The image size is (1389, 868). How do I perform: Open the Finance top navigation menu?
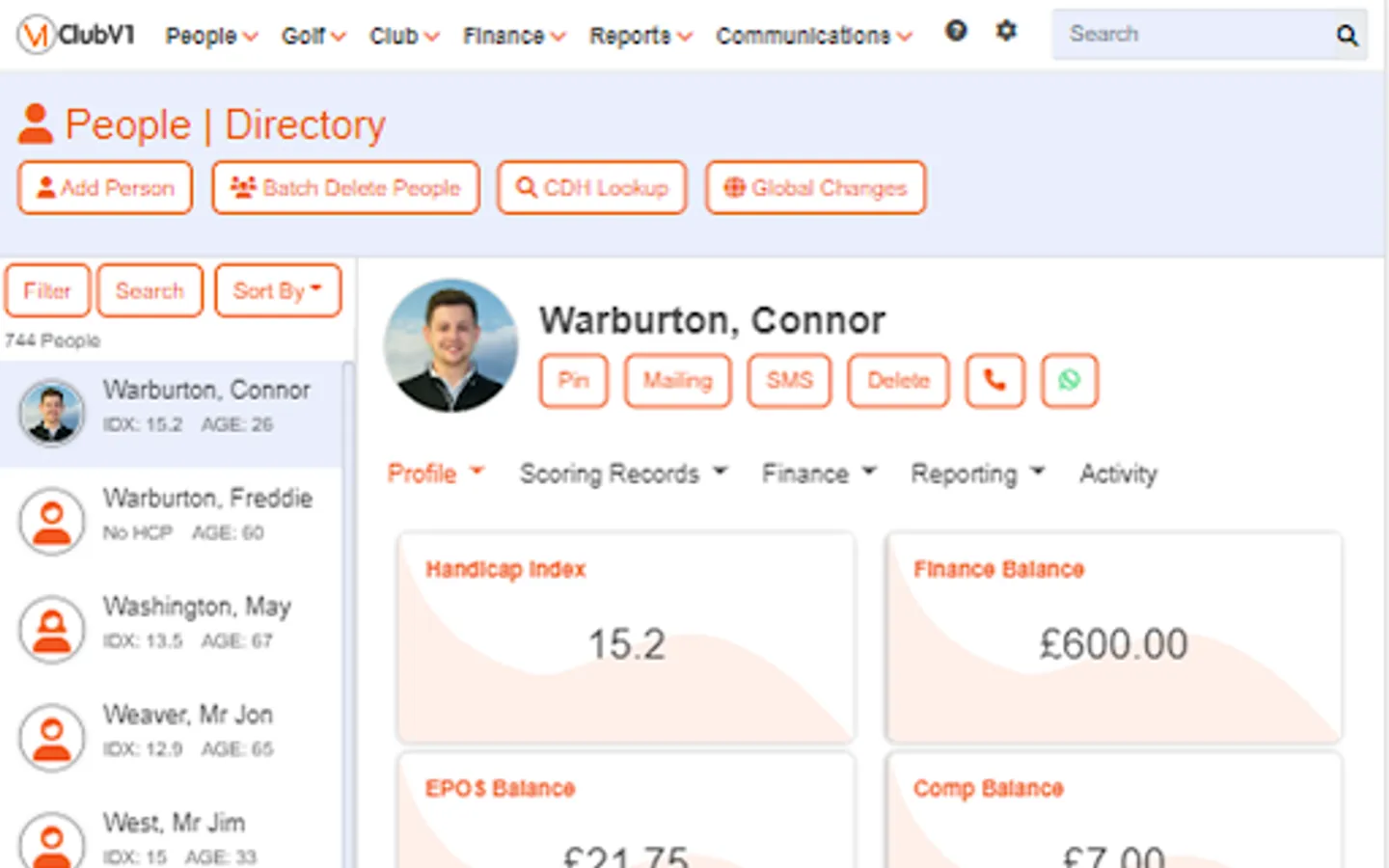click(514, 36)
